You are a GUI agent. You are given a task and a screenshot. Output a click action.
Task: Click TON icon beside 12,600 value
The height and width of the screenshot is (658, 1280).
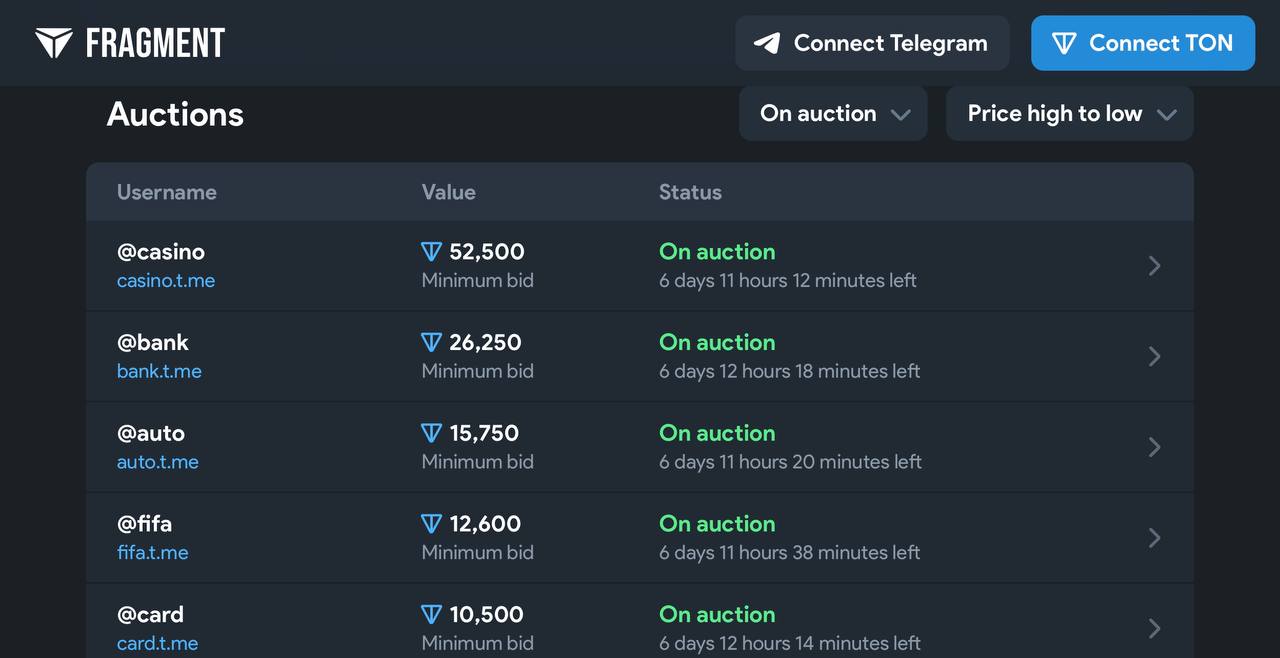pyautogui.click(x=431, y=524)
